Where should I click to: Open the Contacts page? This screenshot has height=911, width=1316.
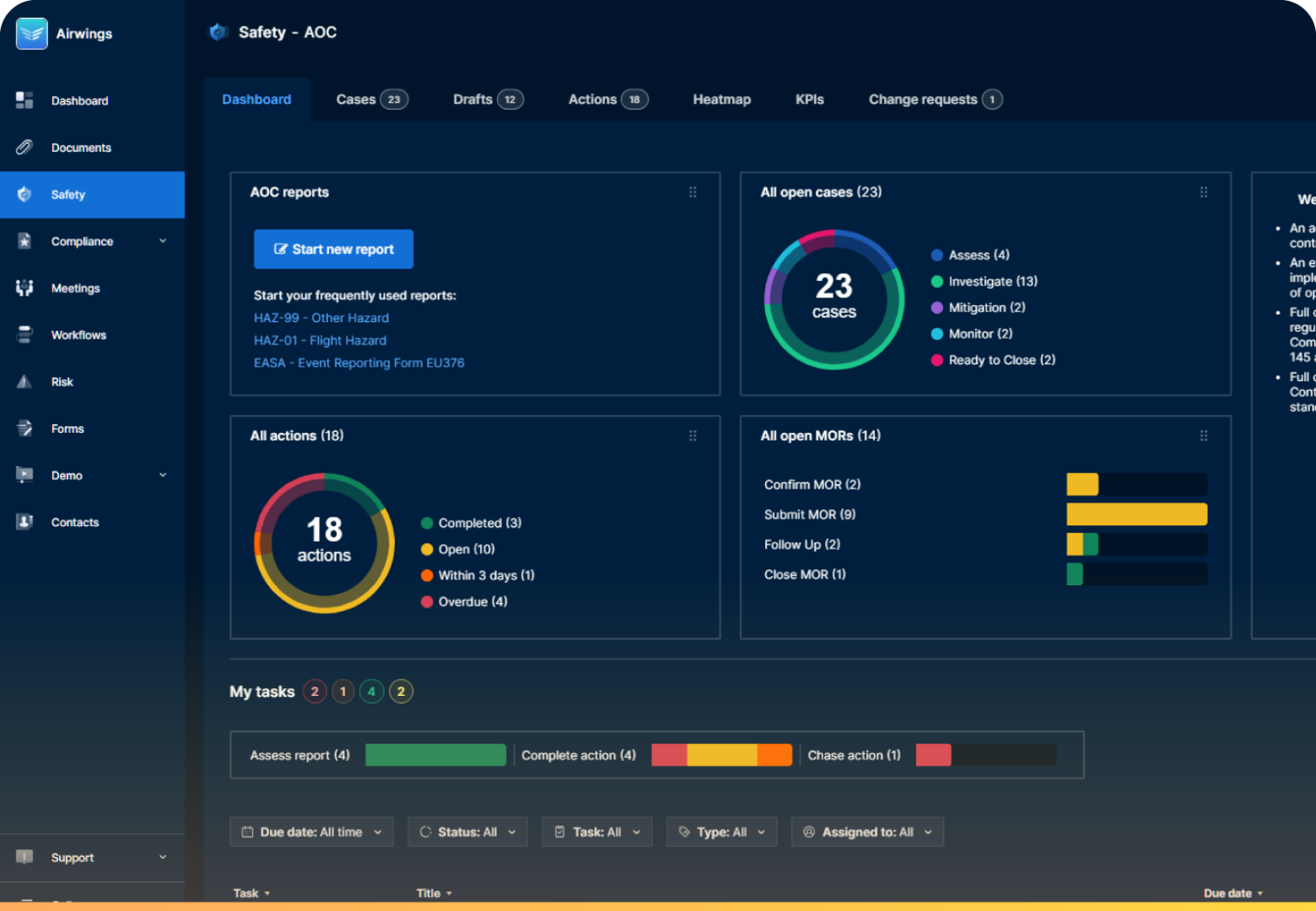pyautogui.click(x=75, y=522)
